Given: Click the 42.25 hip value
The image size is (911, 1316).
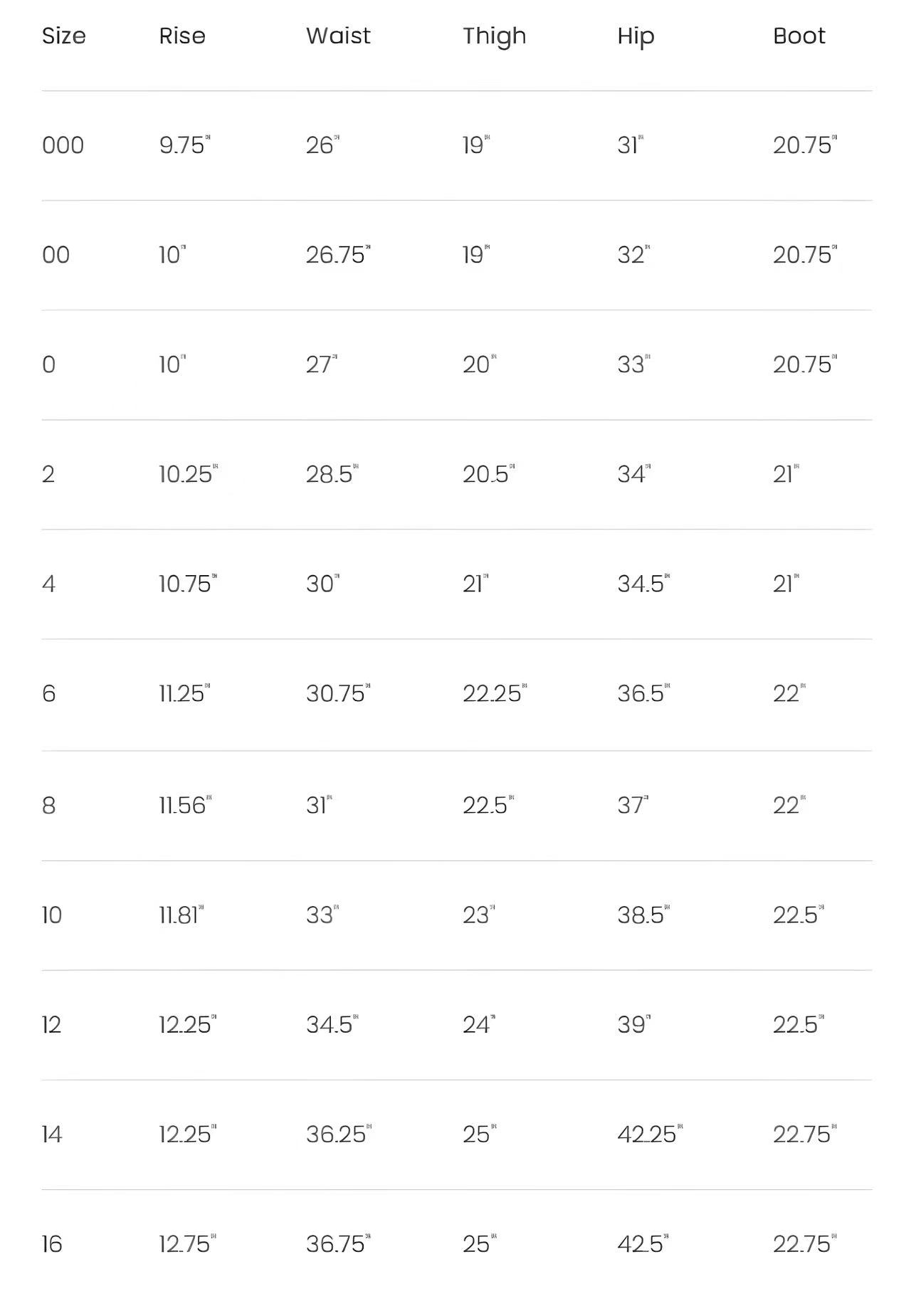Looking at the screenshot, I should [x=647, y=1134].
